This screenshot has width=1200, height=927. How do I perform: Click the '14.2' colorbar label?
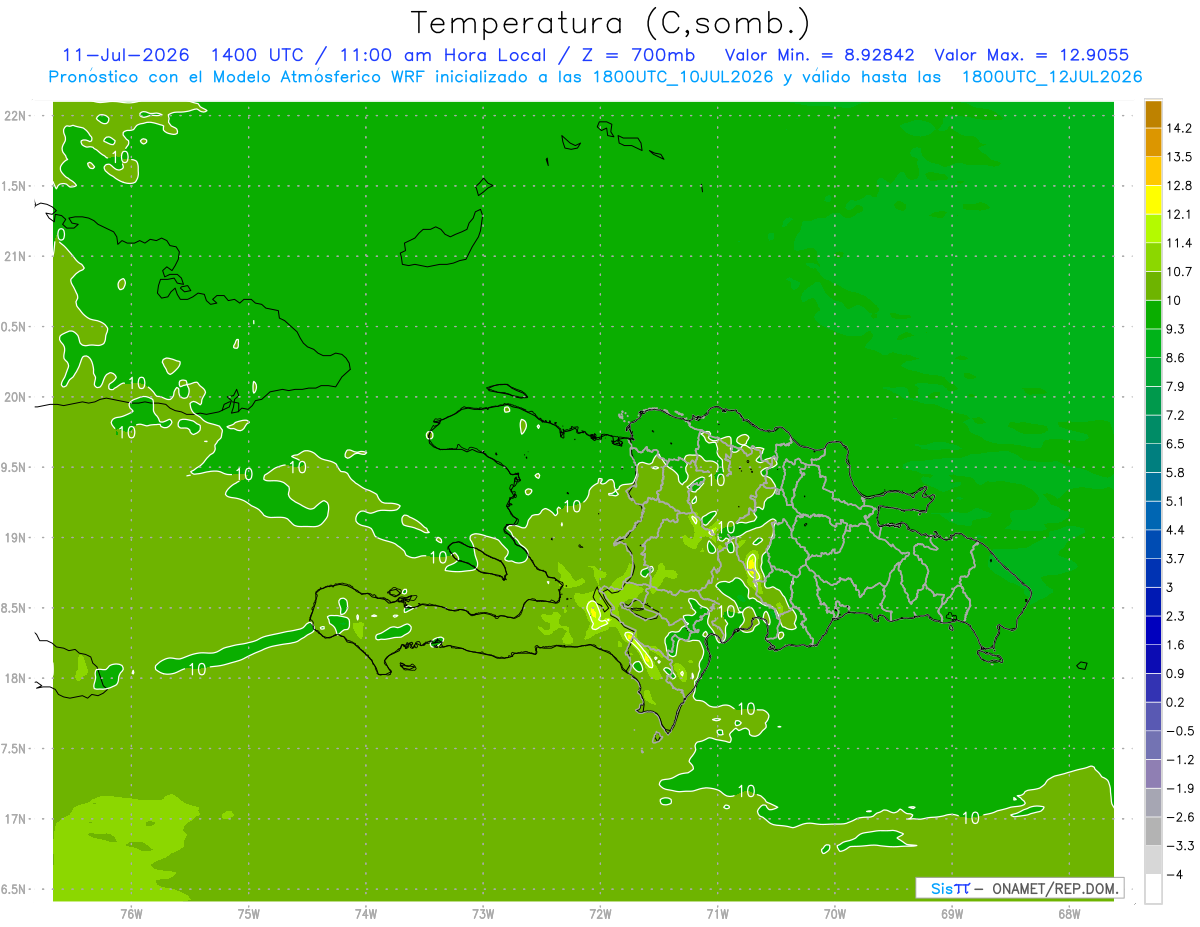[1179, 128]
